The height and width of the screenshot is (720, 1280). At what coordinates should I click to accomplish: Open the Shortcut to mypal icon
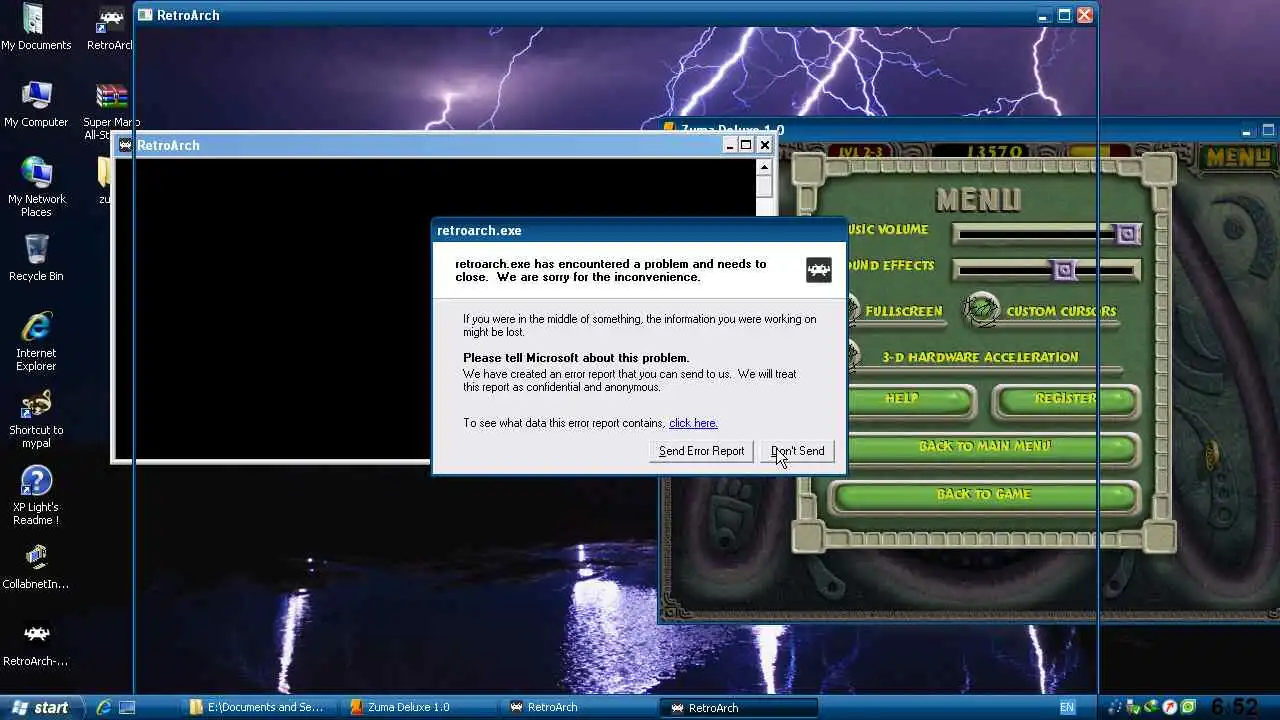[36, 419]
